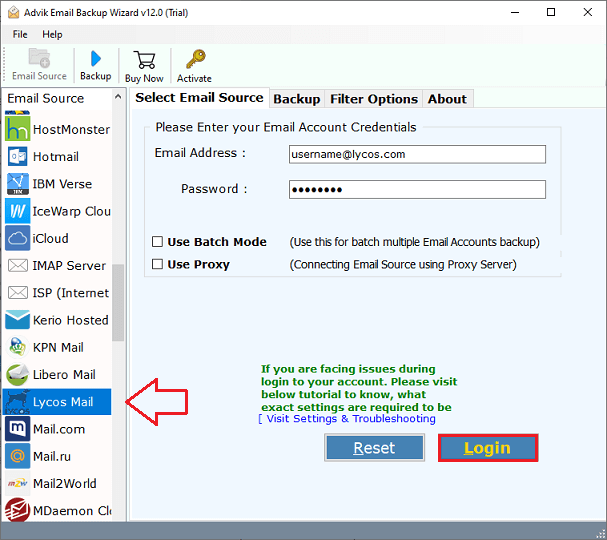Select the IMAP Server label text
The image size is (607, 540).
69,266
